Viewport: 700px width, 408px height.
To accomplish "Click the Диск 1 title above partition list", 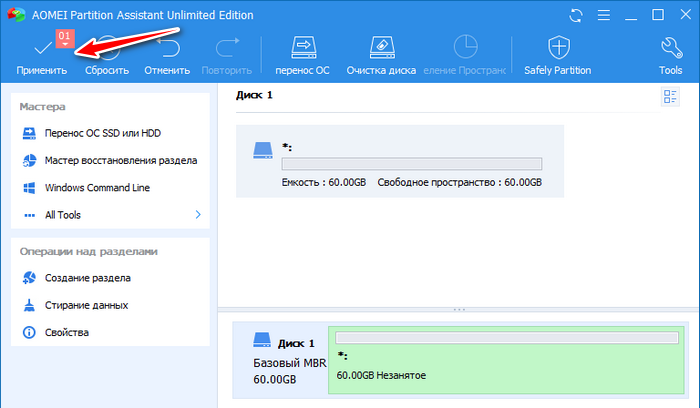I will point(254,95).
